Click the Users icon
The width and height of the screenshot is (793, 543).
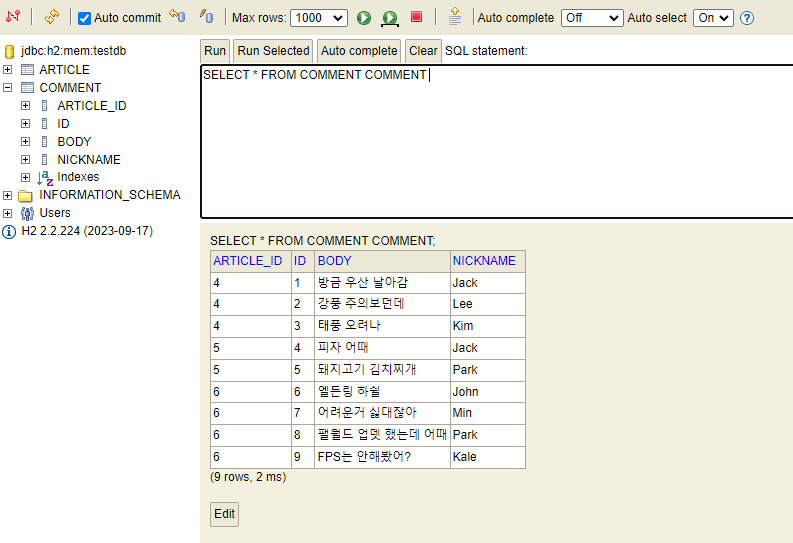pyautogui.click(x=27, y=213)
